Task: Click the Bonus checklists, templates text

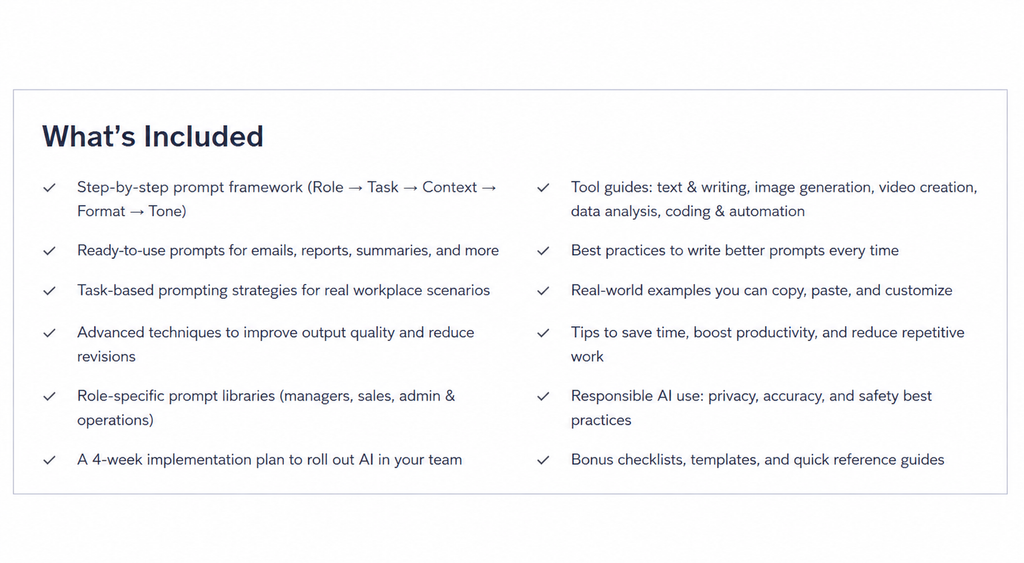Action: point(758,460)
